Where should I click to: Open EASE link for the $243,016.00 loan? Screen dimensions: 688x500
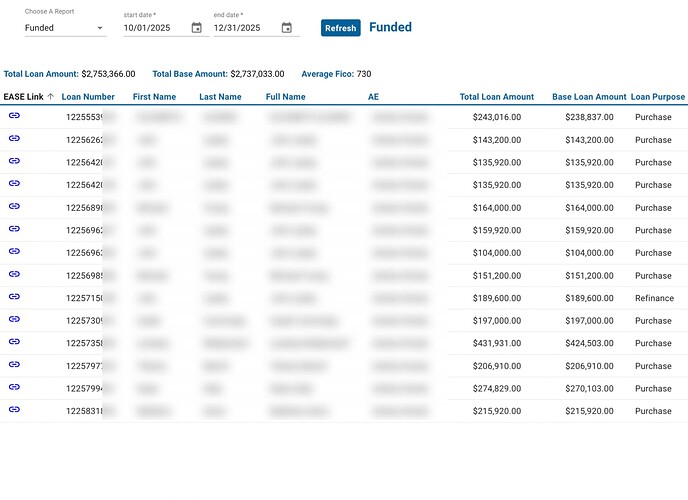pyautogui.click(x=14, y=116)
